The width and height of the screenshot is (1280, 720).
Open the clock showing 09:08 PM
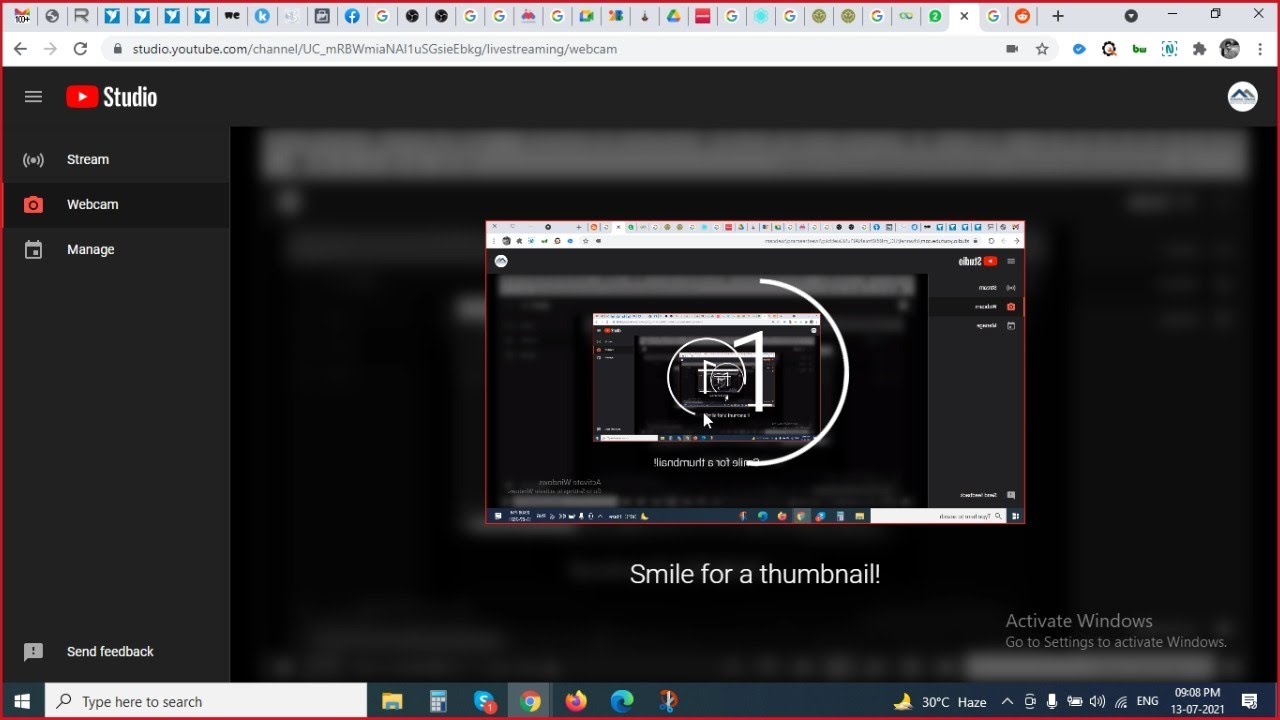click(1198, 701)
